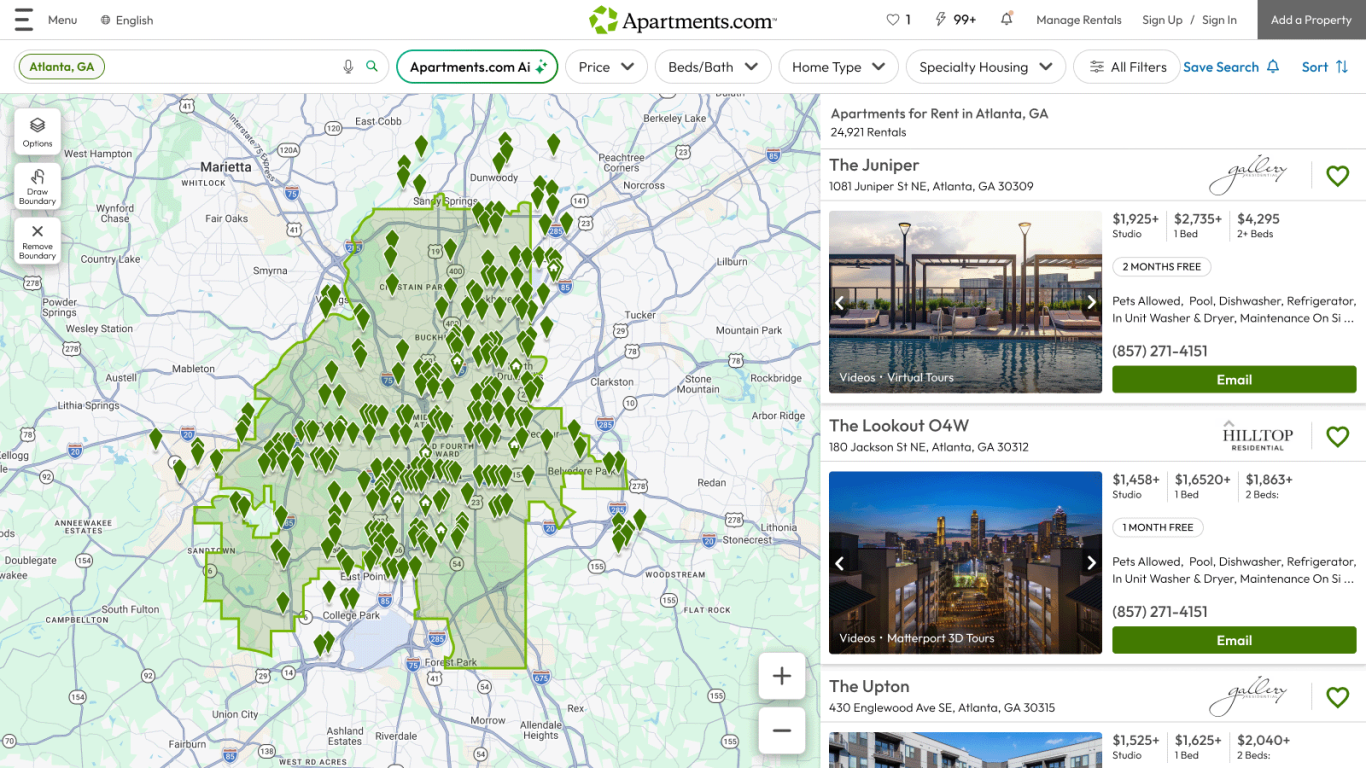Screen dimensions: 1366x768
Task: Show previous photo of The Juniper
Action: 840,303
